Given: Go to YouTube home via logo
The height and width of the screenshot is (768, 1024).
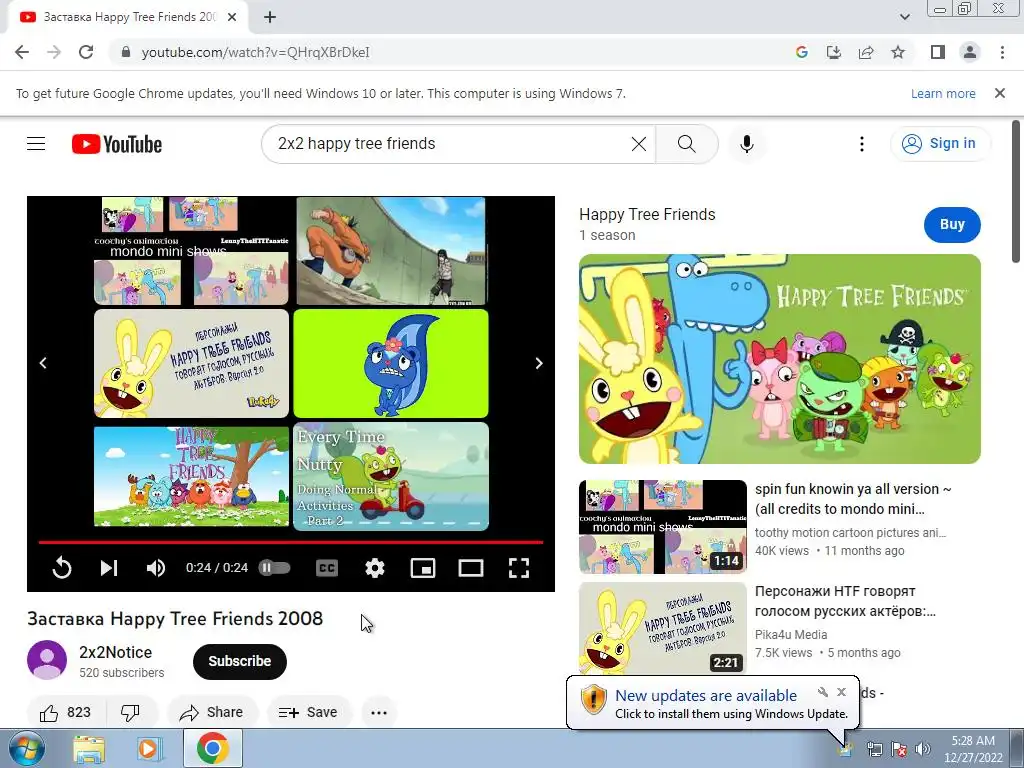Looking at the screenshot, I should (117, 144).
